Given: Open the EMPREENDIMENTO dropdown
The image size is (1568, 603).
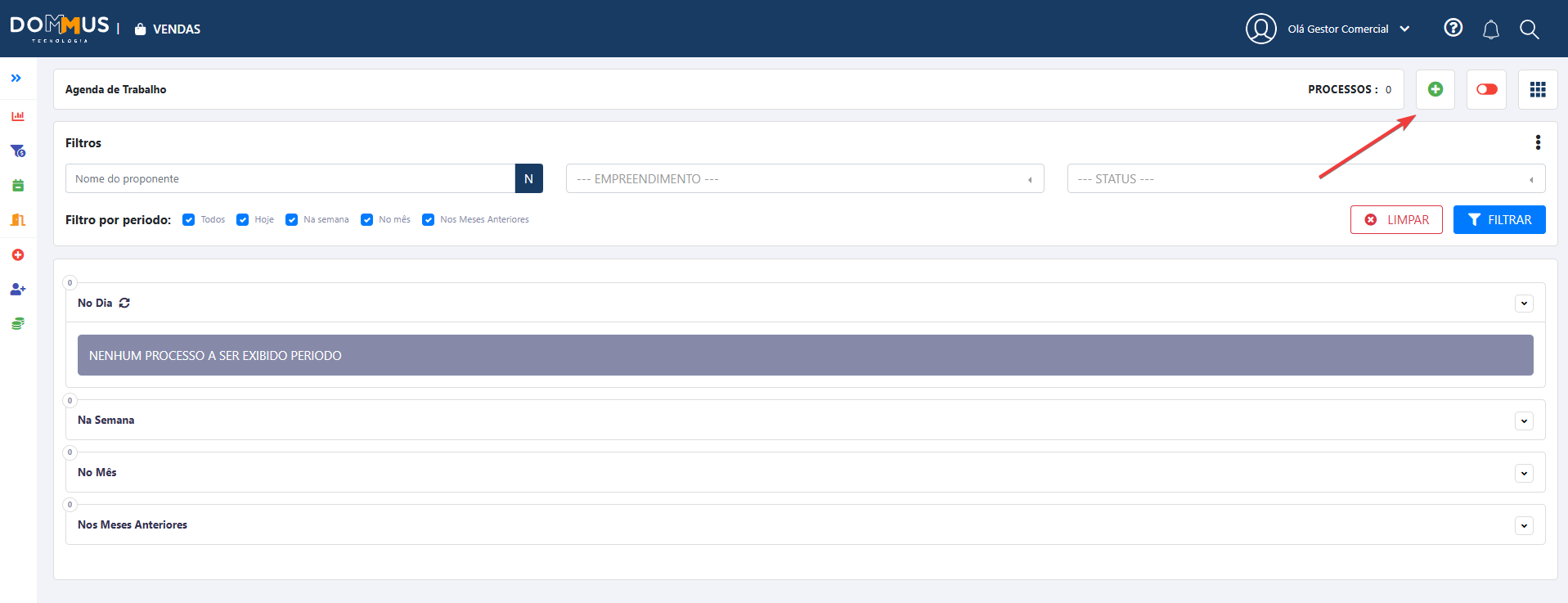Looking at the screenshot, I should point(804,179).
